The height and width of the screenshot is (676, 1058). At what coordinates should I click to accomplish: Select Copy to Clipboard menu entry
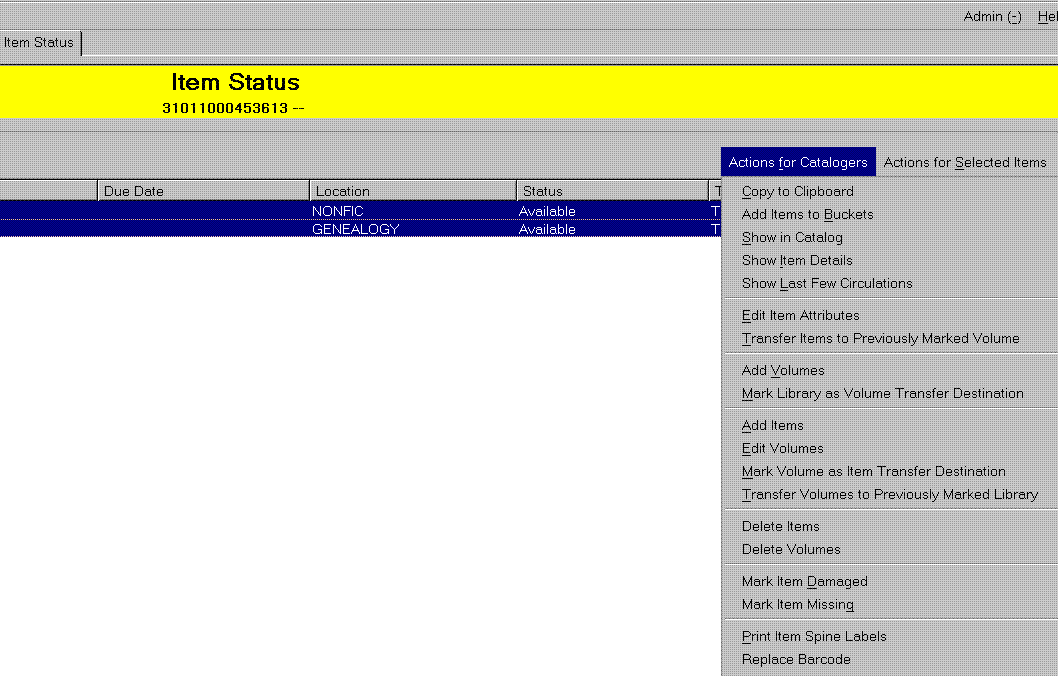(x=797, y=191)
